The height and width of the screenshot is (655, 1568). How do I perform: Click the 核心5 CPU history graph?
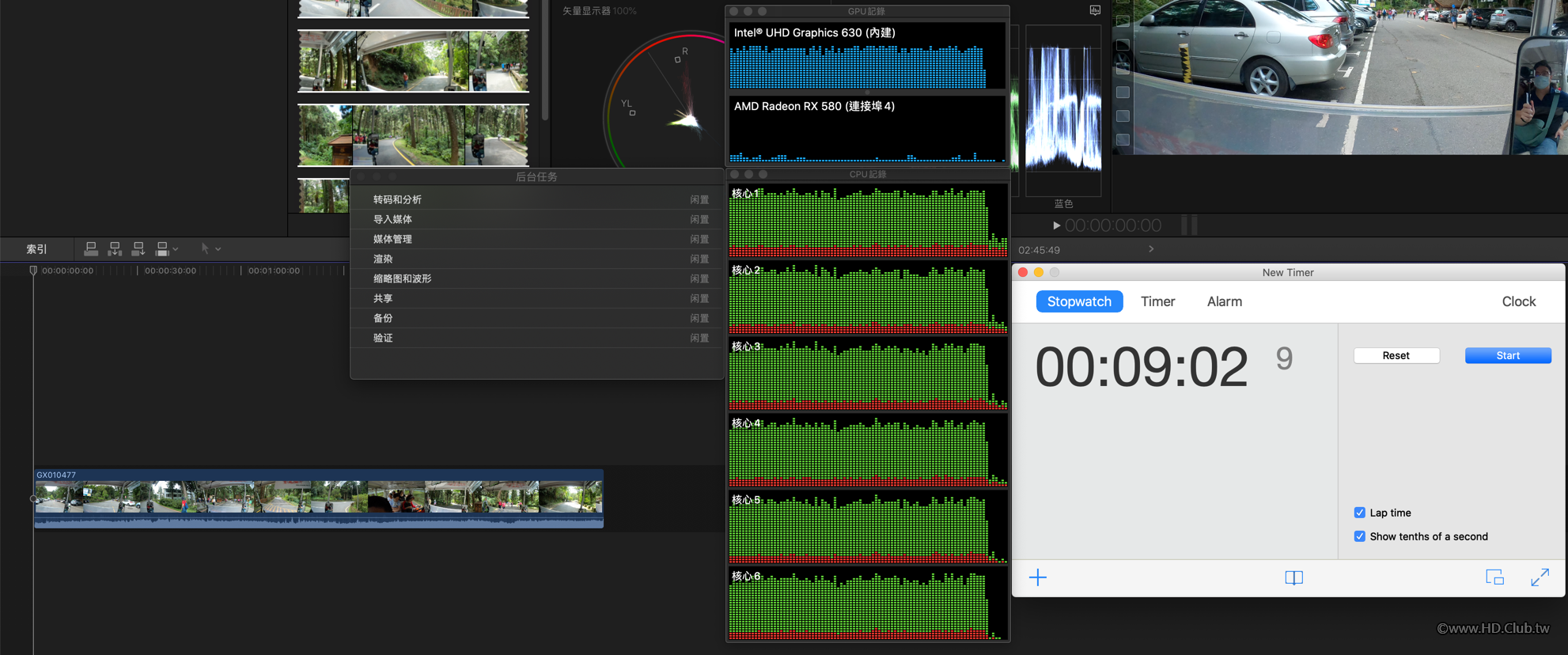pos(868,528)
